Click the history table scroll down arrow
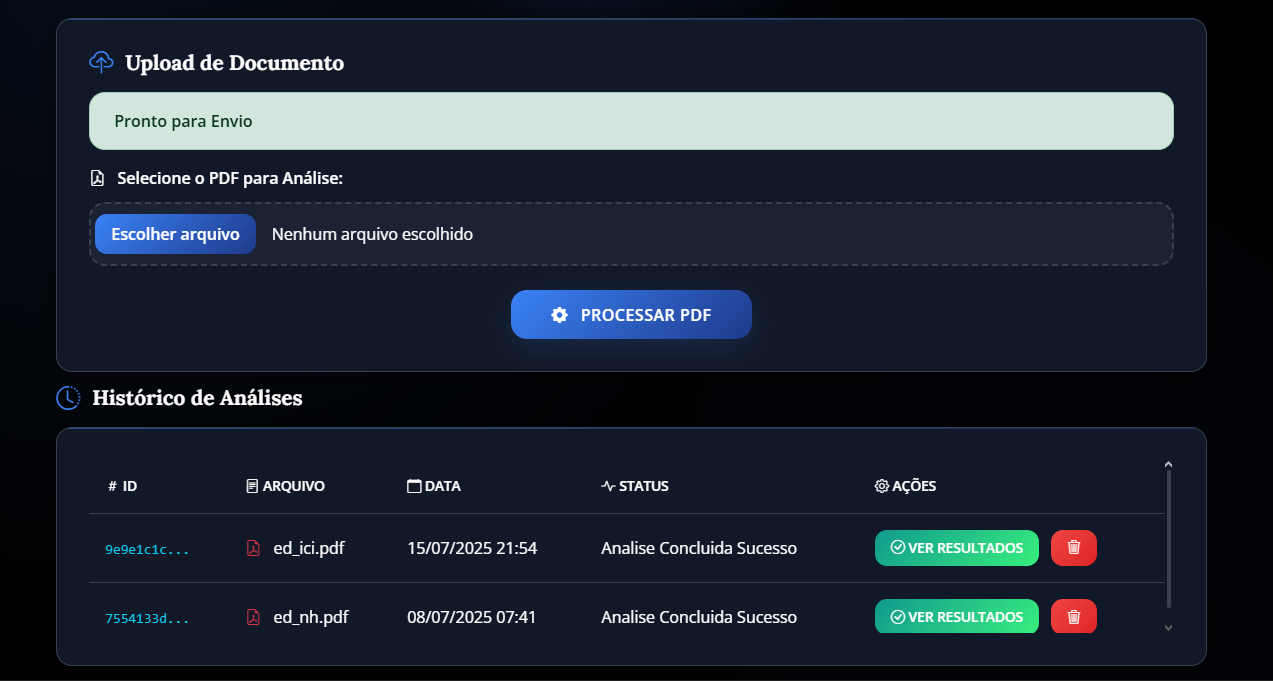Viewport: 1273px width, 681px height. coord(1168,628)
